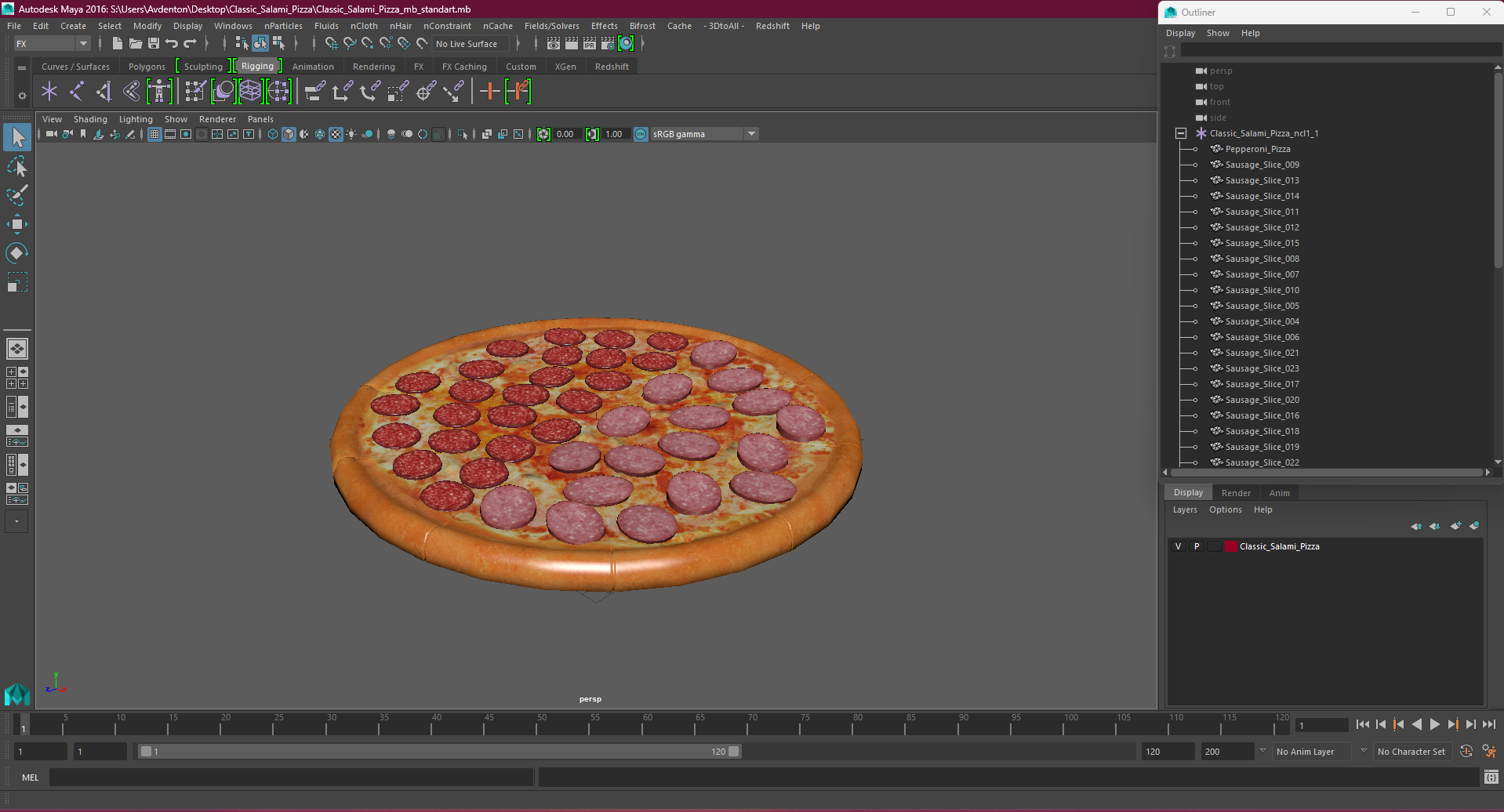Click the No Live Surface field
The image size is (1504, 812).
pos(470,44)
